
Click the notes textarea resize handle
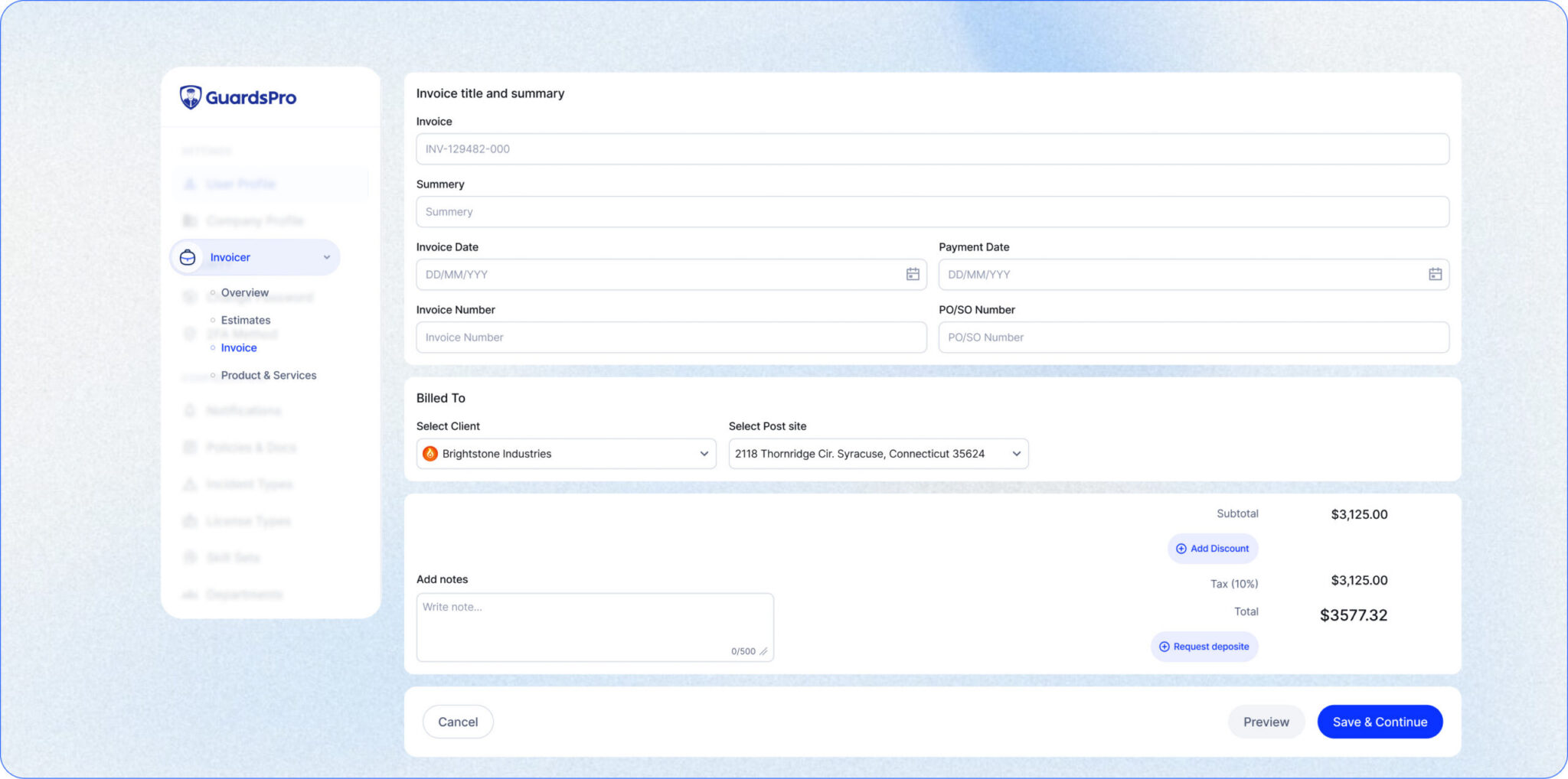tap(763, 652)
